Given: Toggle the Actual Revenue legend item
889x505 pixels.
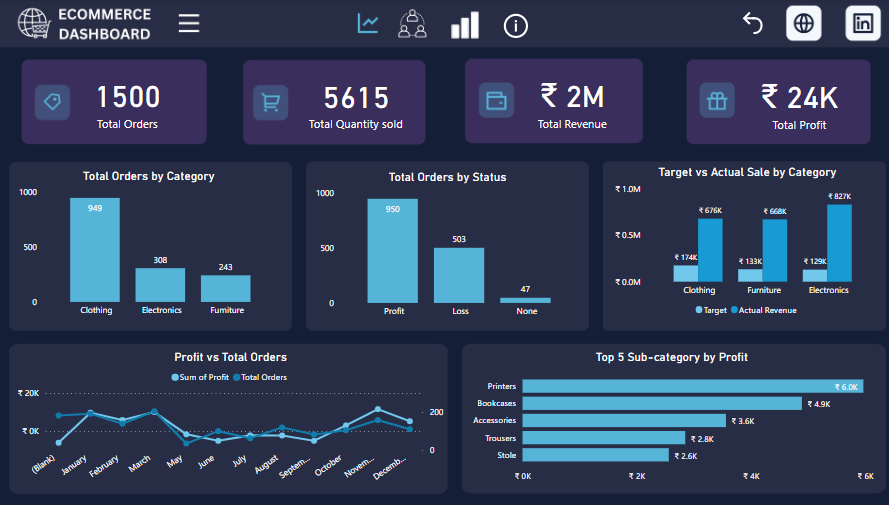Looking at the screenshot, I should [x=763, y=310].
